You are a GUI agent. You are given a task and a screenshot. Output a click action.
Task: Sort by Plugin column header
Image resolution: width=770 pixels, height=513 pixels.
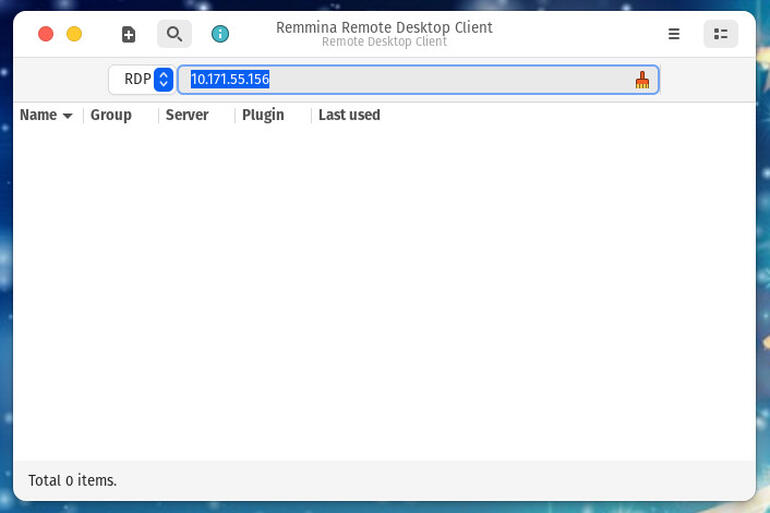coord(273,115)
